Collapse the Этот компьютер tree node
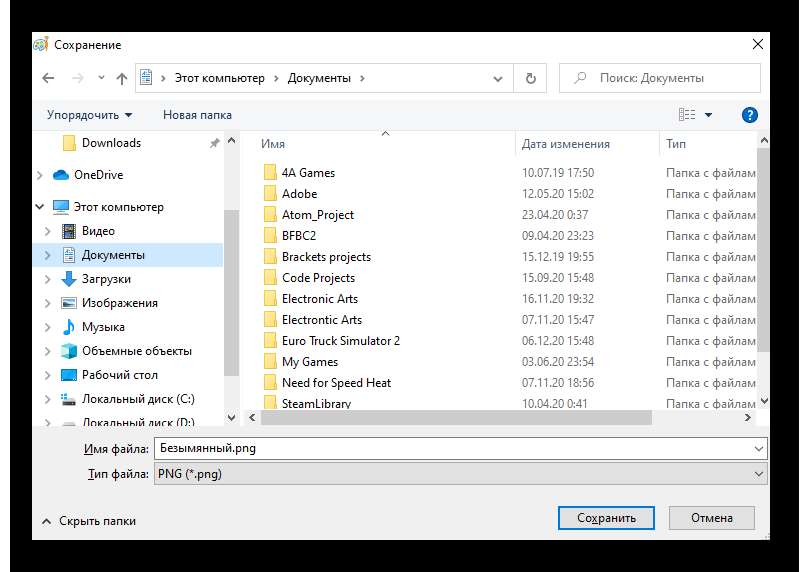Viewport: 802px width, 572px height. point(40,207)
